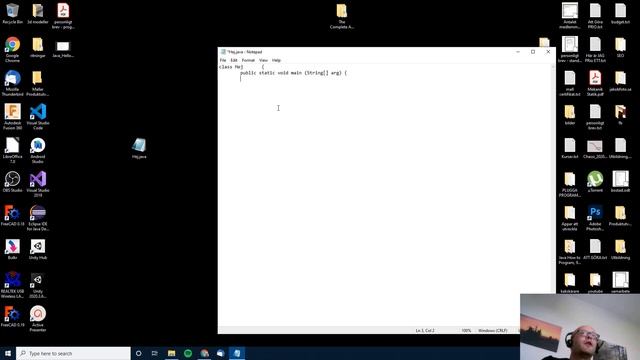The image size is (640, 360).
Task: Open Cortana from the taskbar
Action: click(138, 353)
